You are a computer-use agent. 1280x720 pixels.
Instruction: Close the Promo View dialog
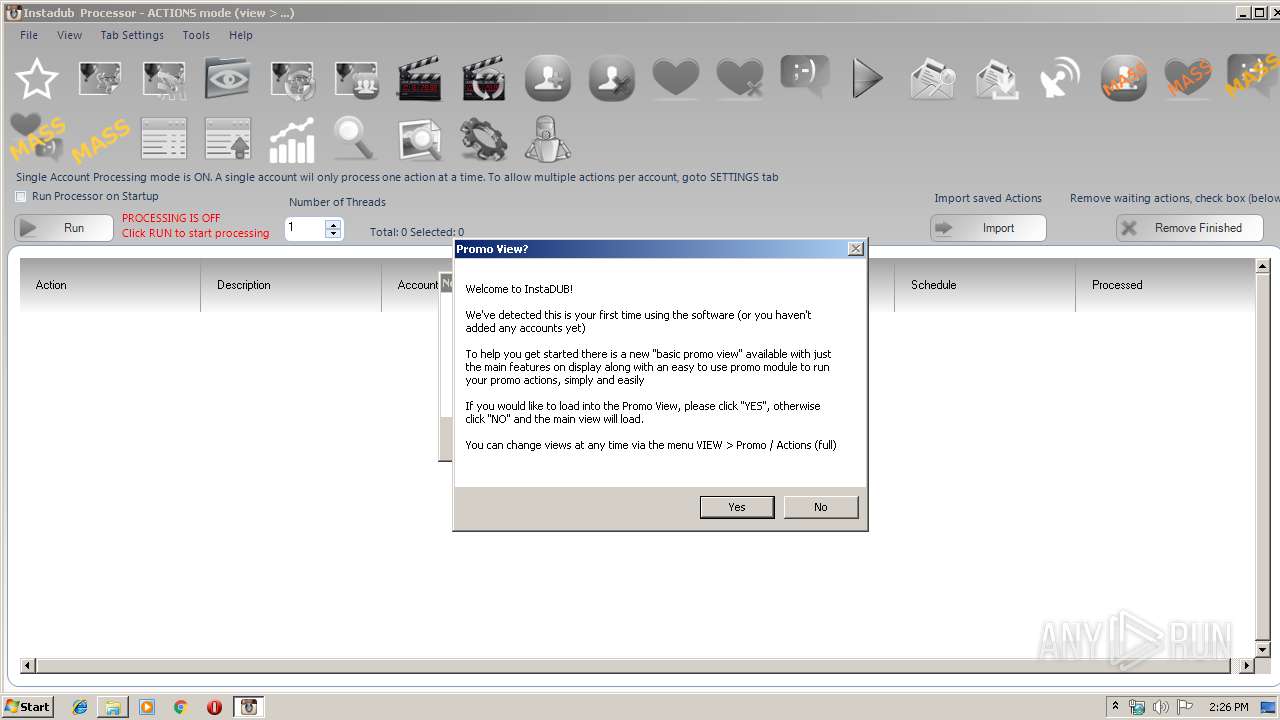point(855,248)
